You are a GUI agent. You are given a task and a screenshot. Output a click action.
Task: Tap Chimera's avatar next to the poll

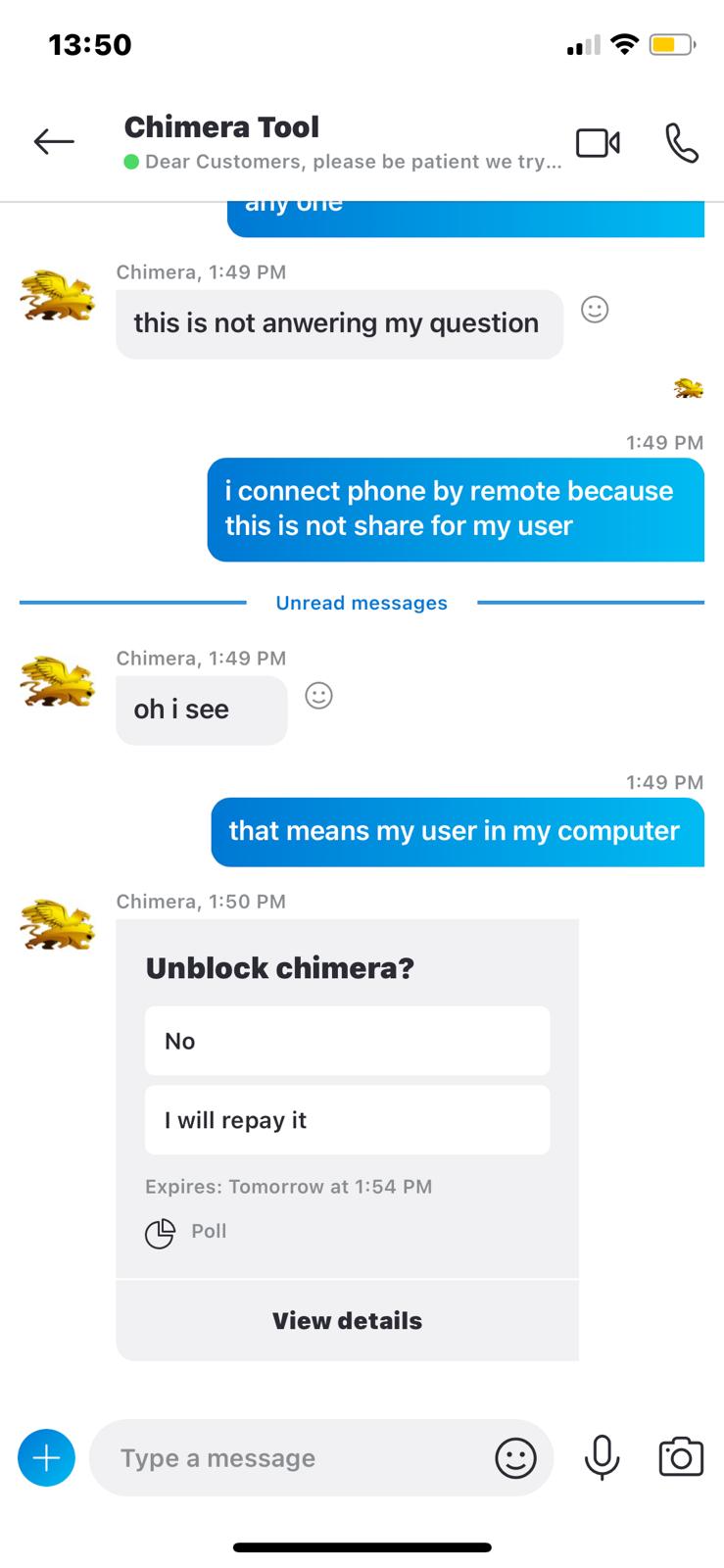pos(57,925)
